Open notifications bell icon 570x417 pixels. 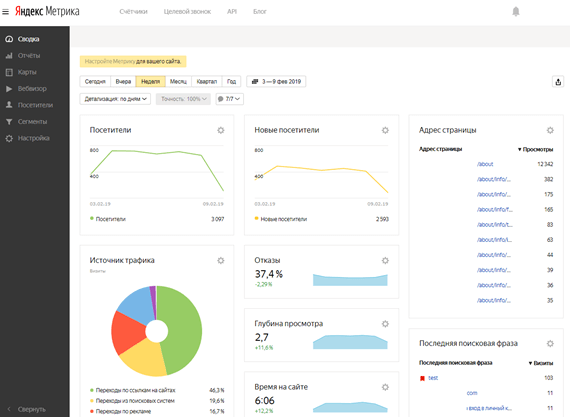click(515, 12)
